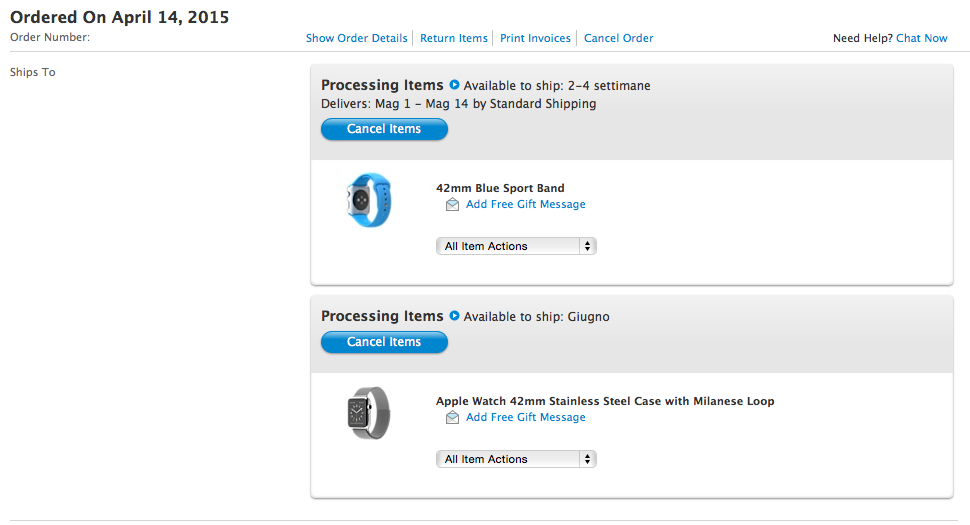Click the blue arrow beside the 2-4 settimane shipment
The height and width of the screenshot is (525, 970).
click(454, 86)
